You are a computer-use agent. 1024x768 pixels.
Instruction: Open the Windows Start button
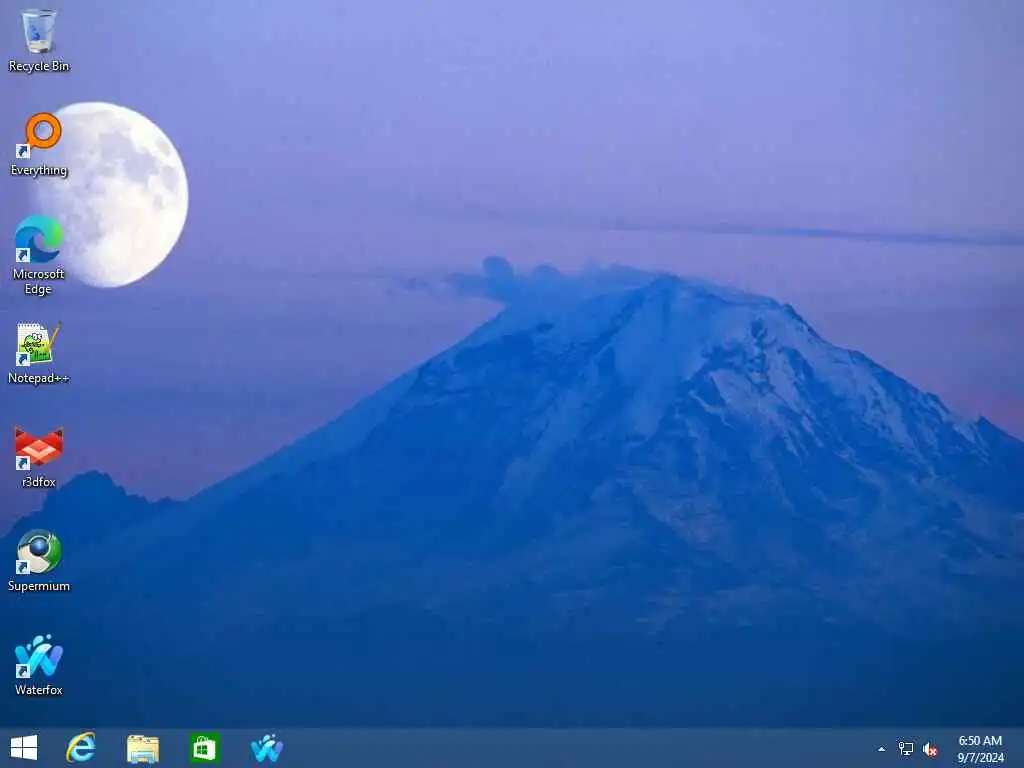pyautogui.click(x=24, y=748)
